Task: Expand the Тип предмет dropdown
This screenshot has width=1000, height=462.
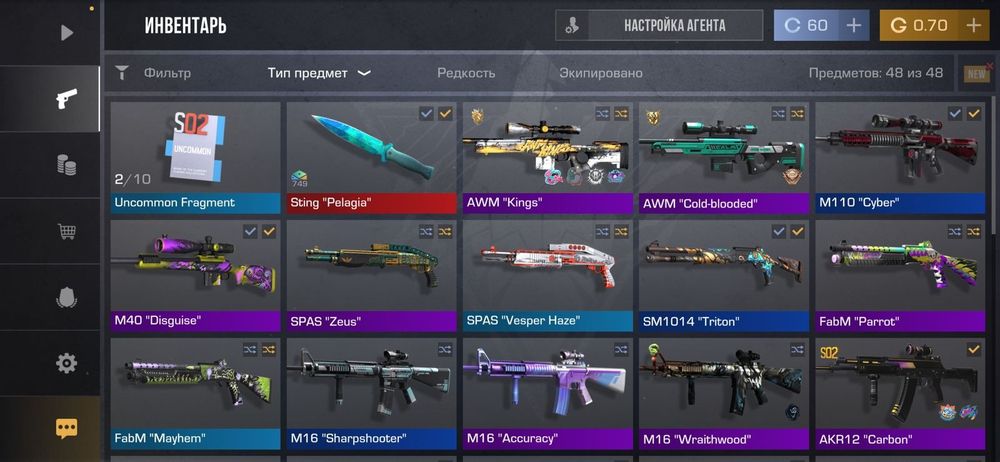Action: tap(319, 73)
